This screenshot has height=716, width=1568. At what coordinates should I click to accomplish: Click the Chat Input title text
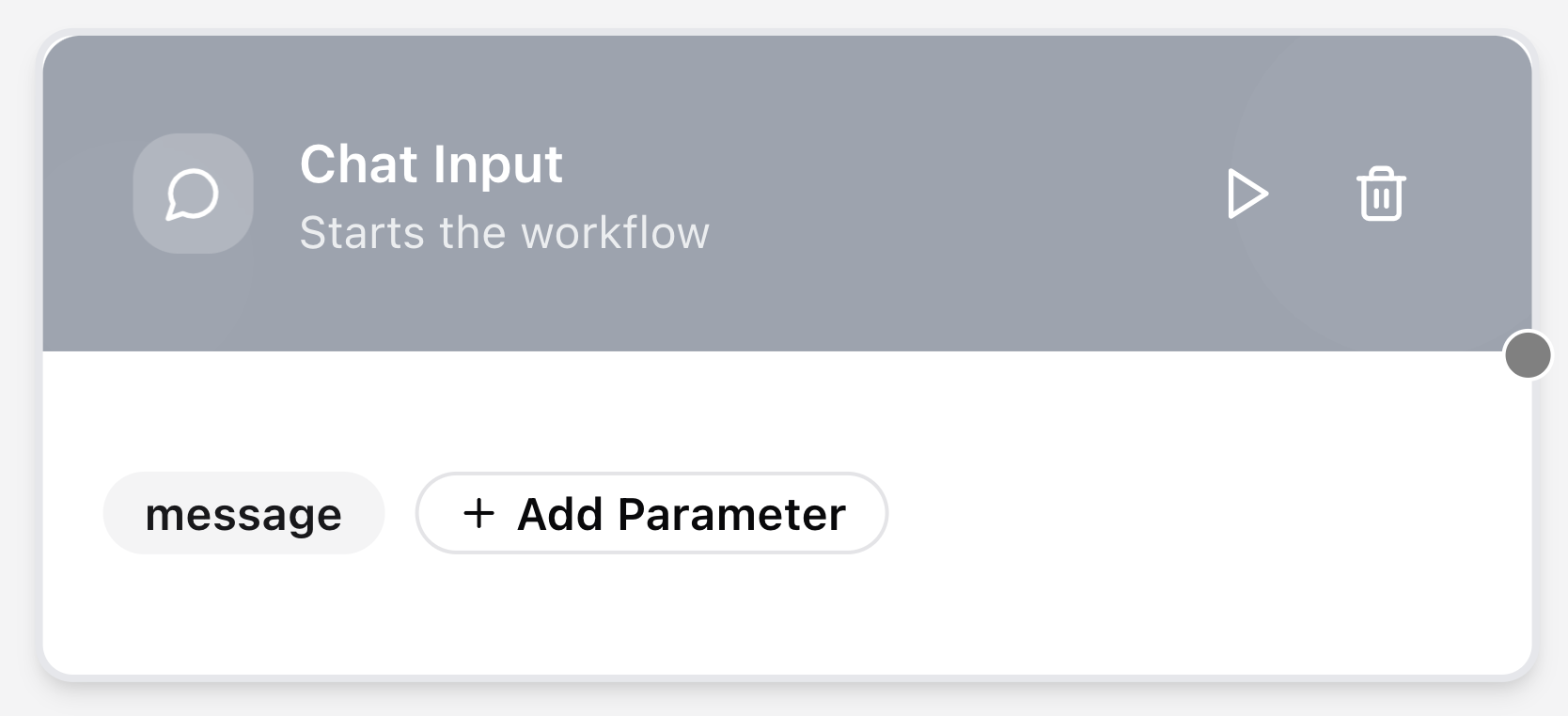(x=431, y=164)
